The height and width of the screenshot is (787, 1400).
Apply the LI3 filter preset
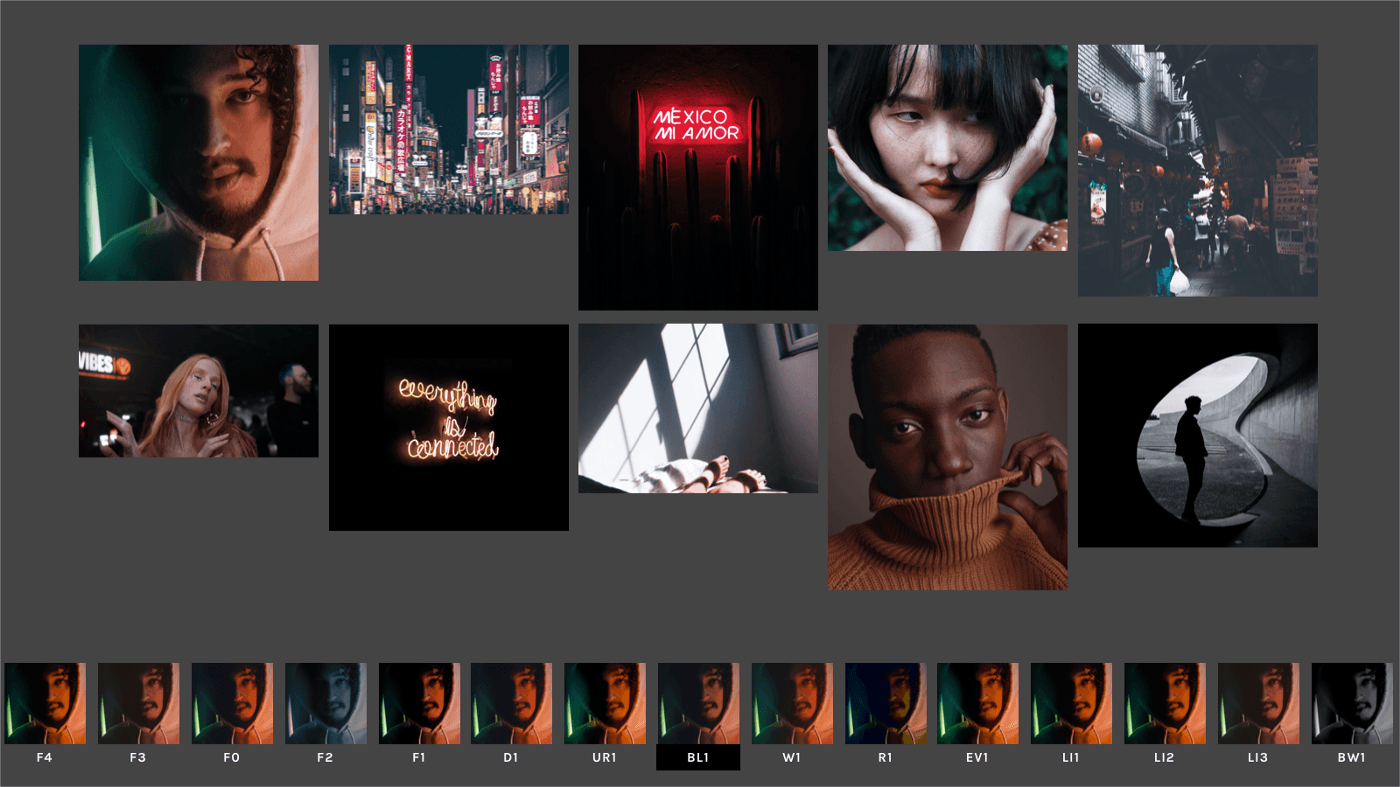pyautogui.click(x=1258, y=703)
